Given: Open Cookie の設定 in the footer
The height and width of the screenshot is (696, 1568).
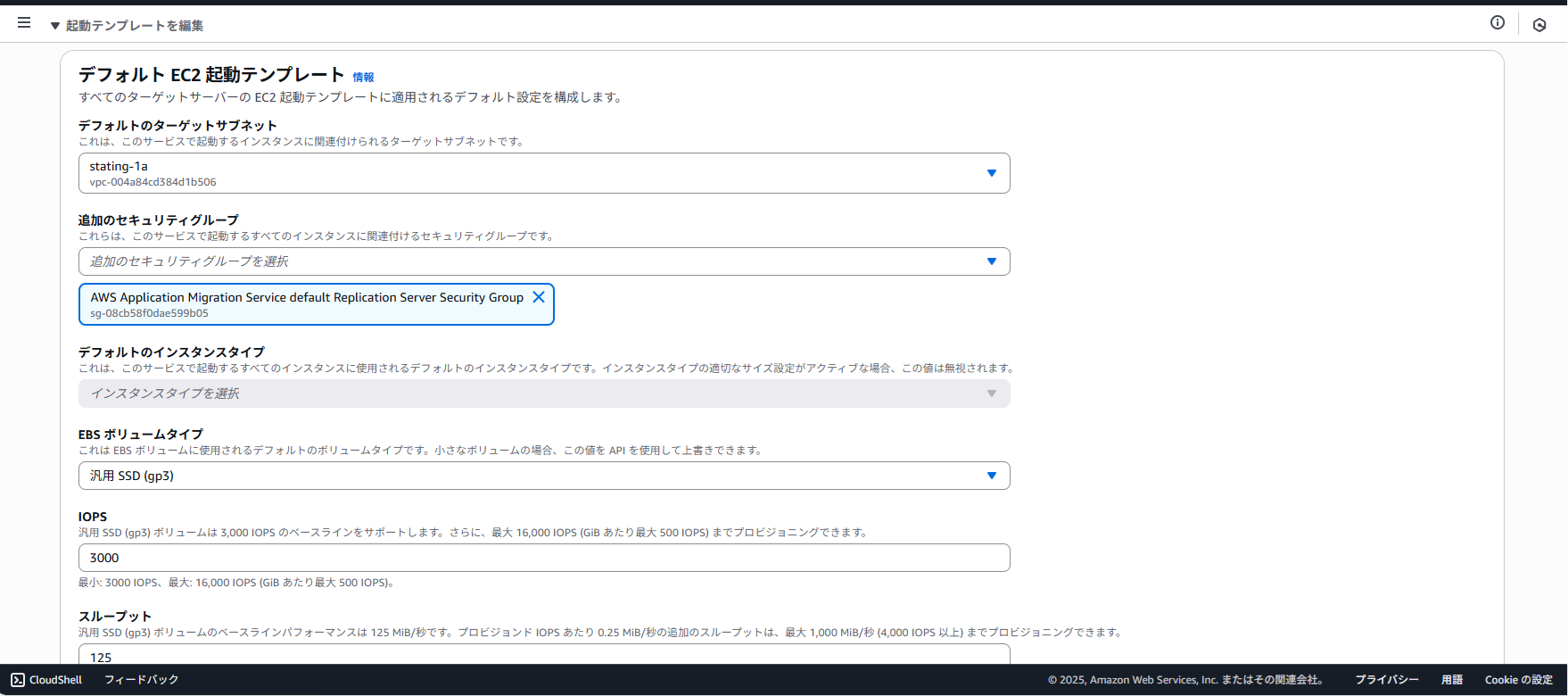Looking at the screenshot, I should click(1519, 680).
